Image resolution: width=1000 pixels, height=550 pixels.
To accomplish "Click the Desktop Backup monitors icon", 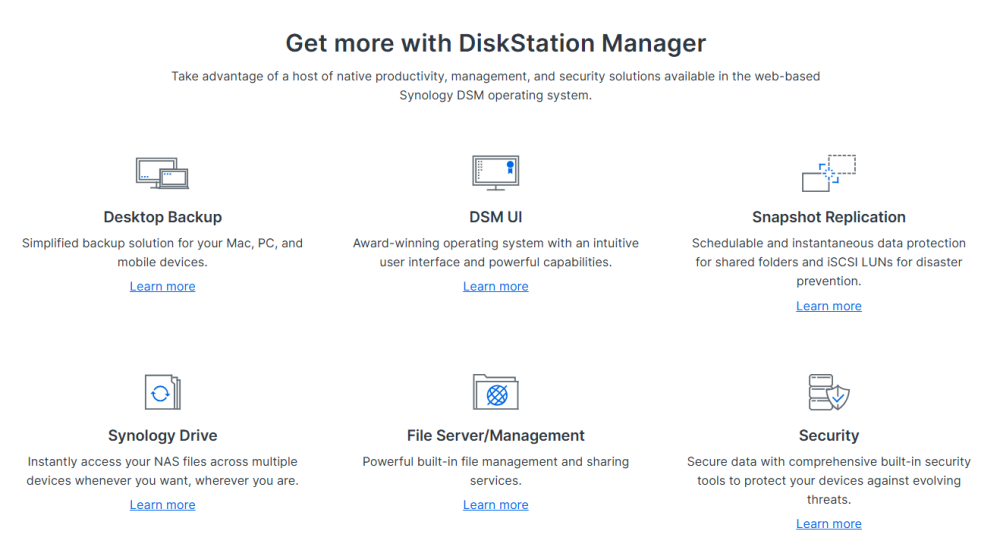I will pos(163,173).
